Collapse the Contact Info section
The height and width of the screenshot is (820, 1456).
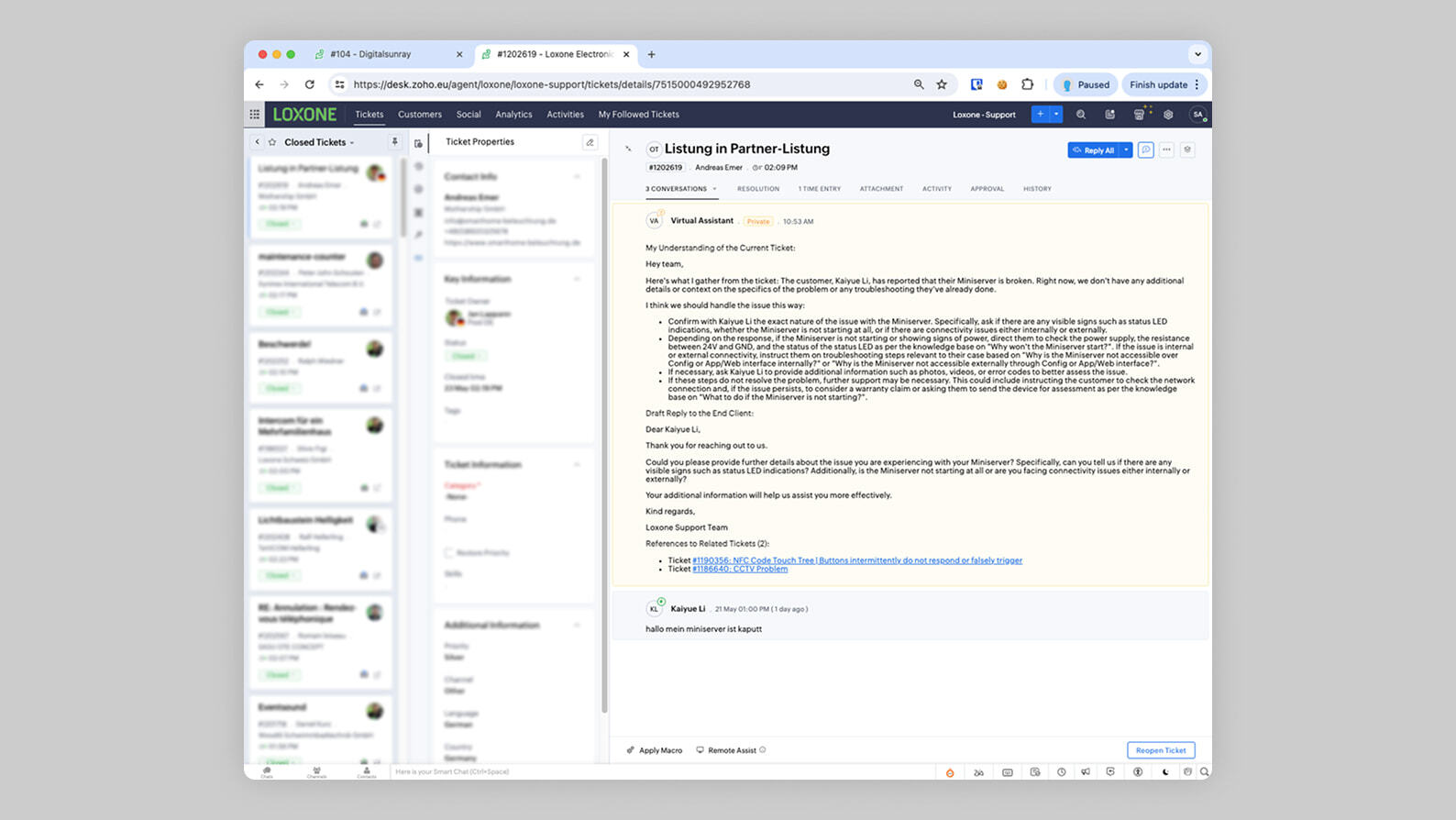578,176
